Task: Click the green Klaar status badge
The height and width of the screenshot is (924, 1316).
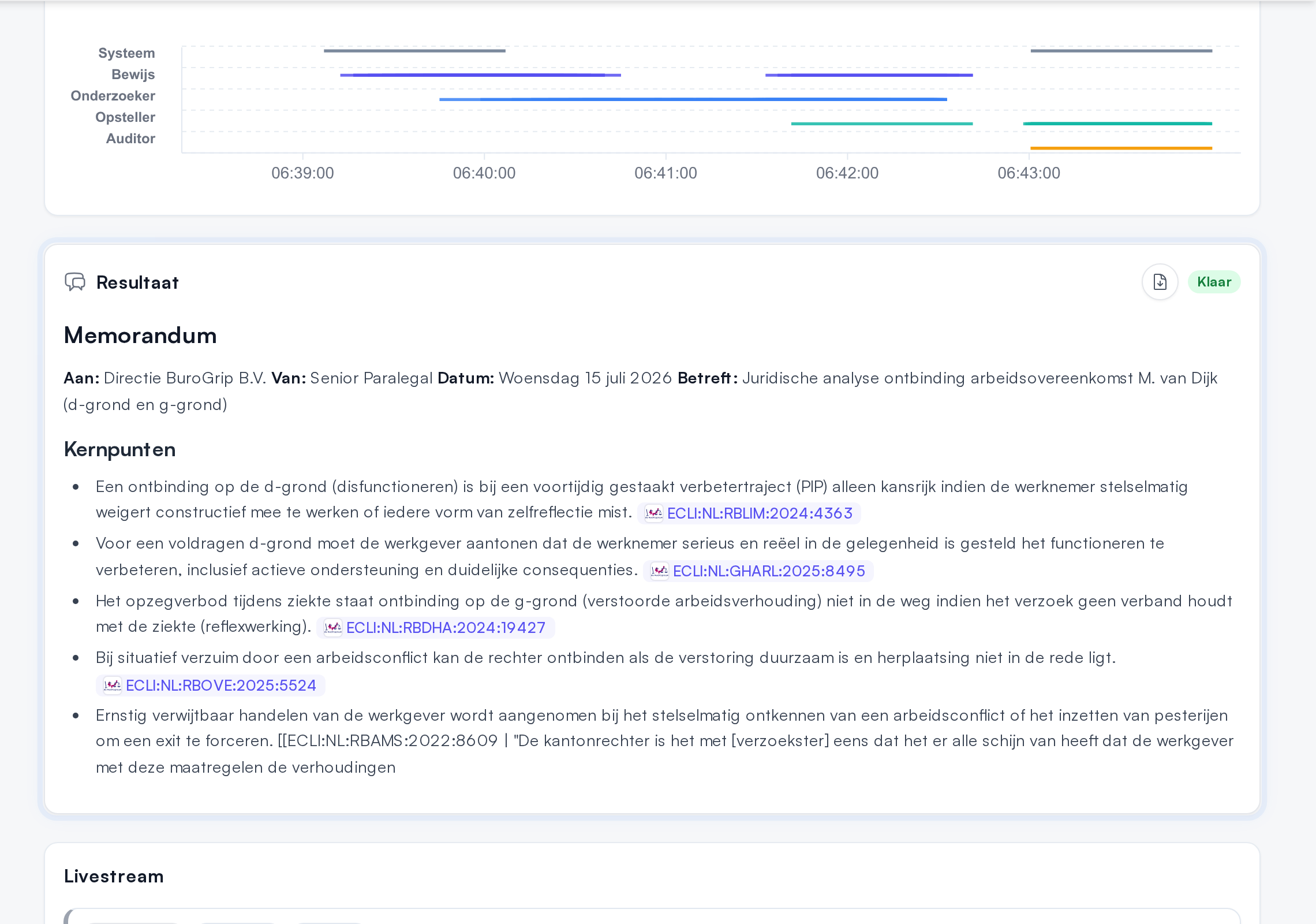Action: click(x=1214, y=282)
